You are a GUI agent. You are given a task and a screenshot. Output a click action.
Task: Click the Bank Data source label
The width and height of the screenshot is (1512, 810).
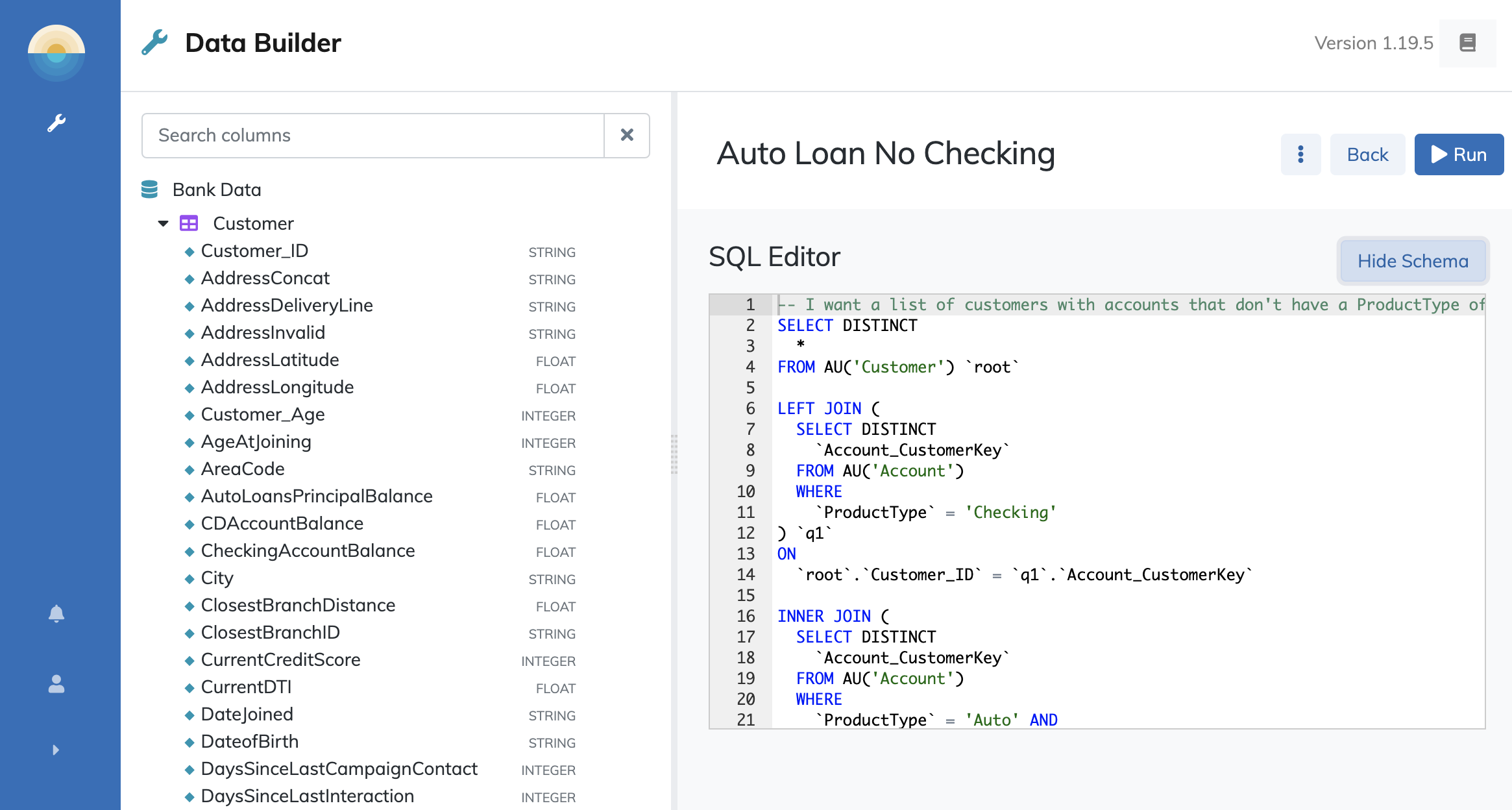217,190
